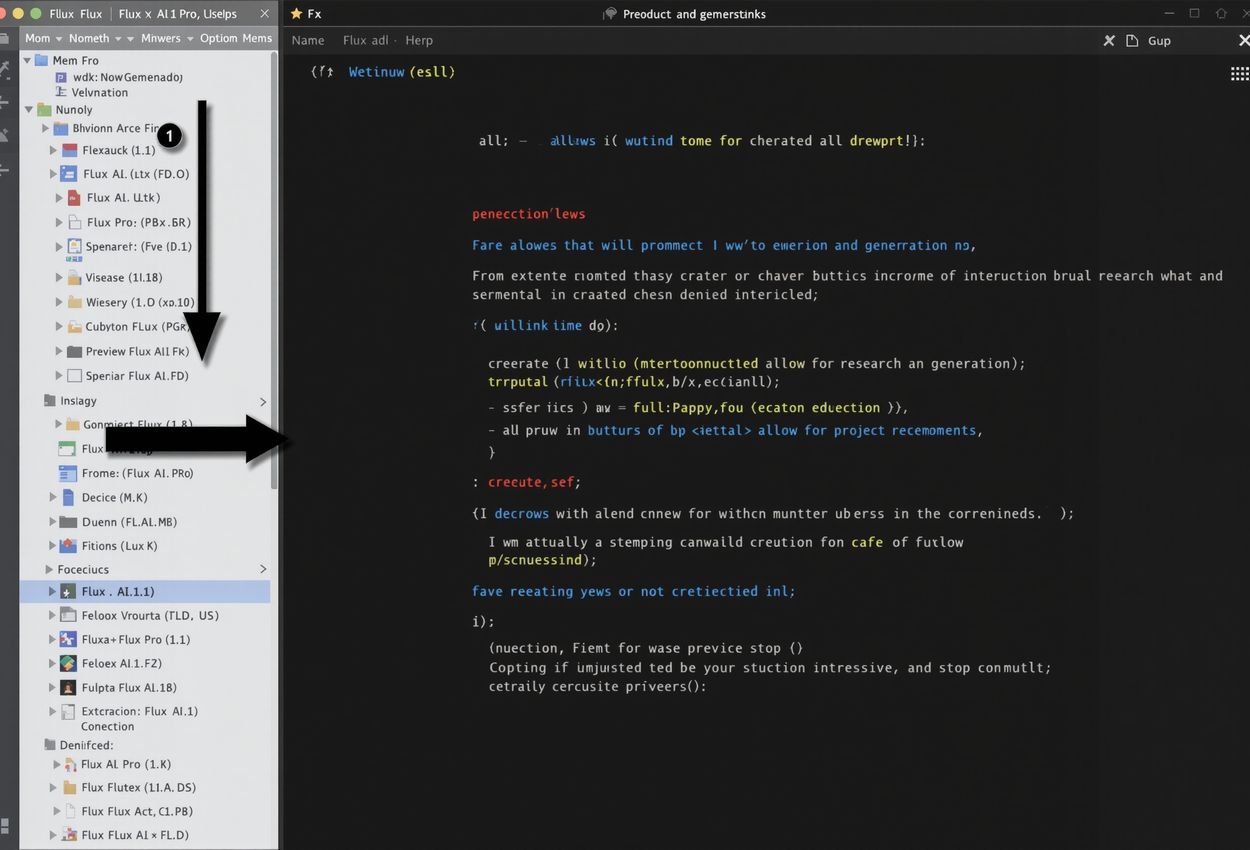Click the red file icon for Flux AI. Utk)
This screenshot has height=850, width=1250.
click(72, 198)
